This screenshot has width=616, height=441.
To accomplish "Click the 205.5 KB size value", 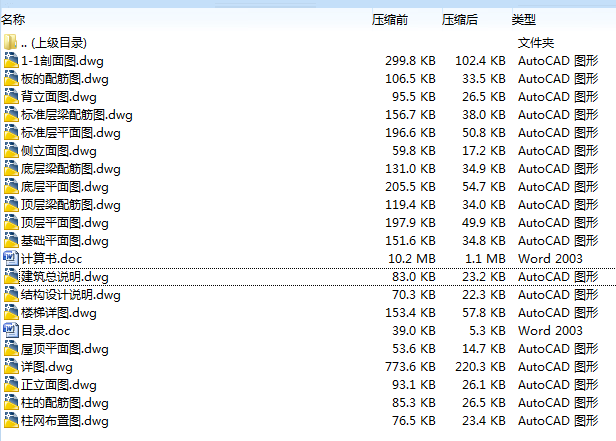I will [x=410, y=187].
